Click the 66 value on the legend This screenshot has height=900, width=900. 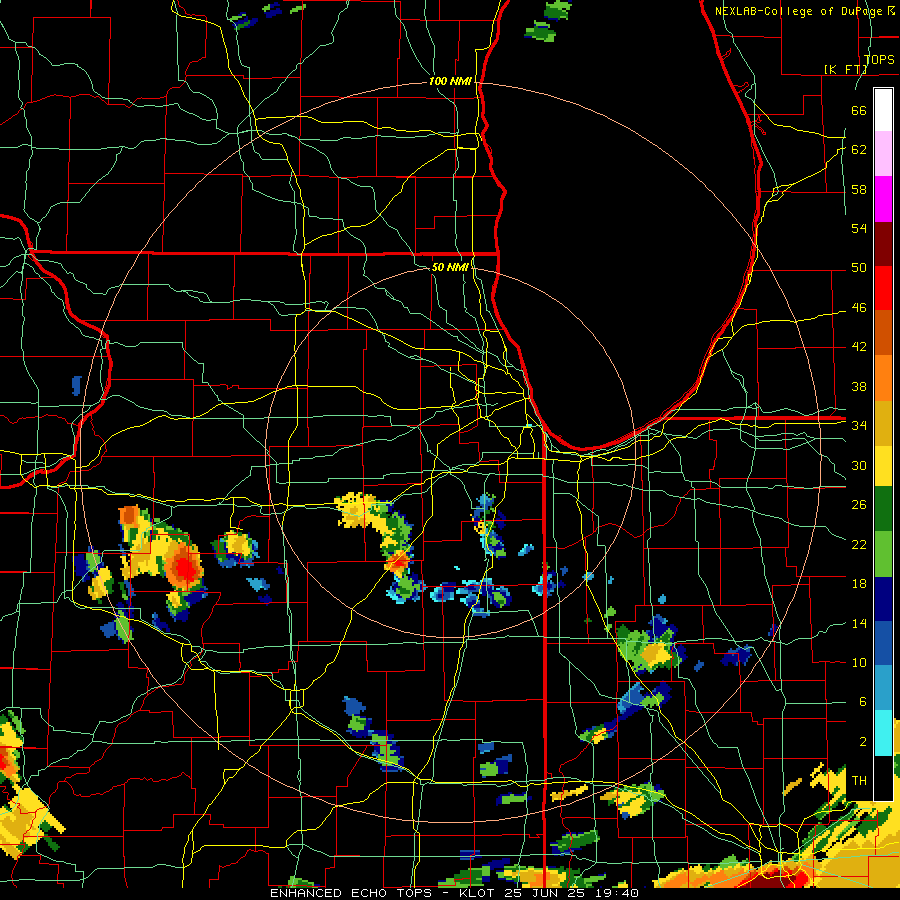859,110
